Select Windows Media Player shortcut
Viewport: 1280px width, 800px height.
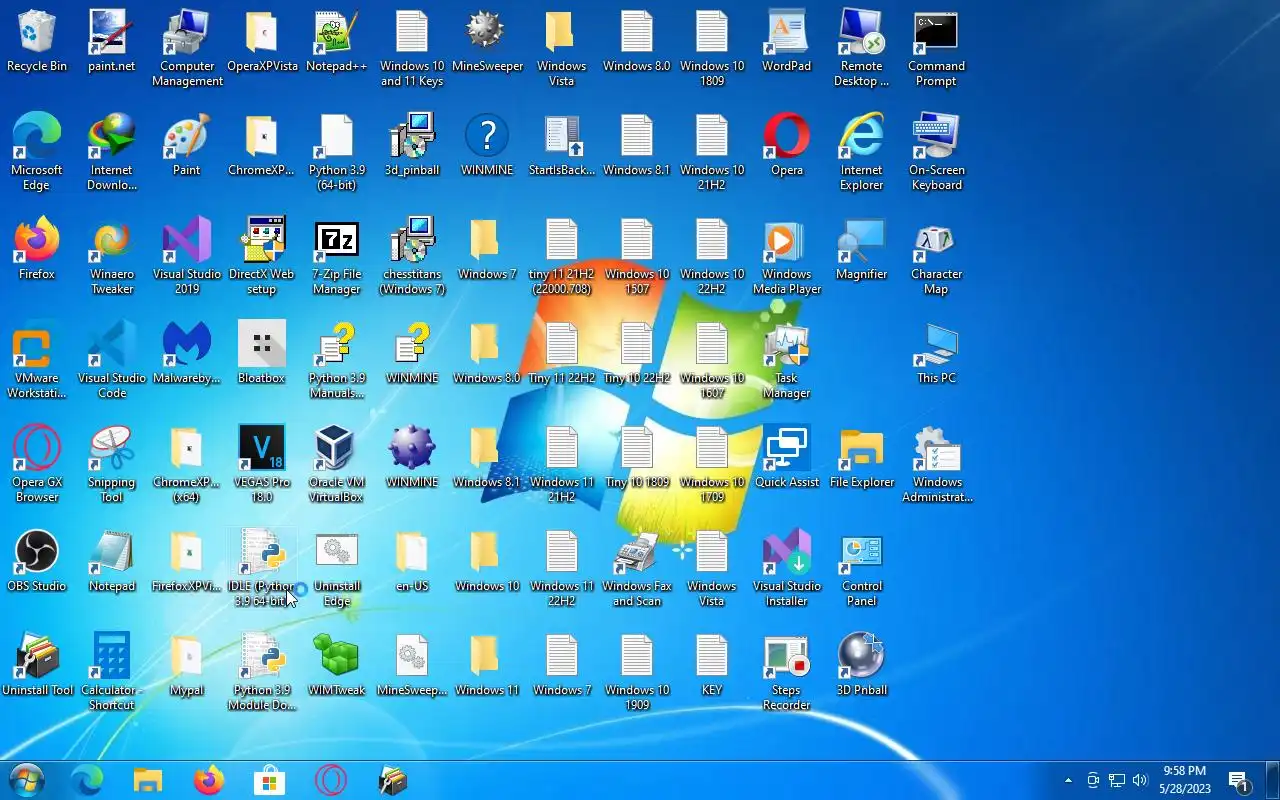787,257
